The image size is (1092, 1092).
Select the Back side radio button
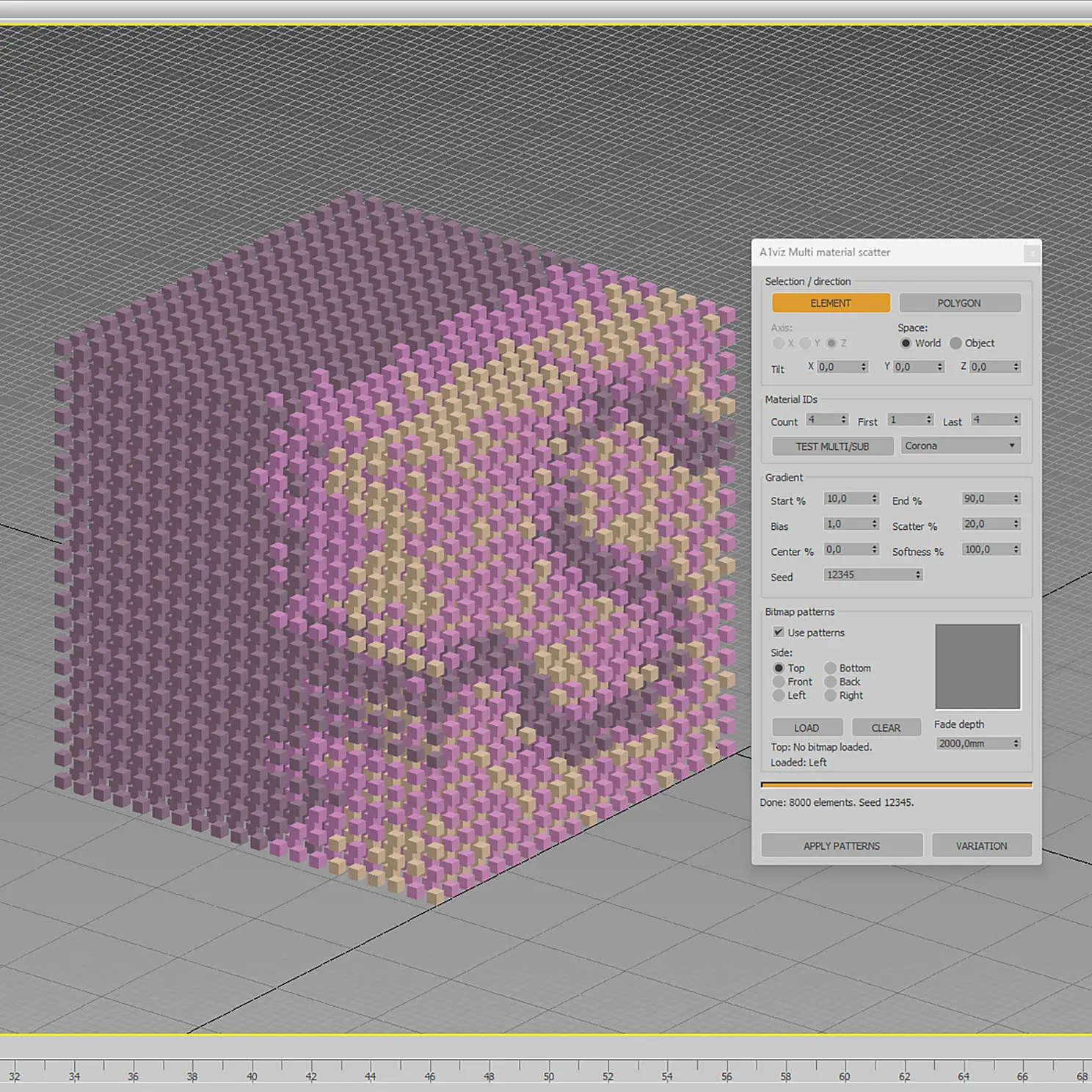click(x=830, y=682)
